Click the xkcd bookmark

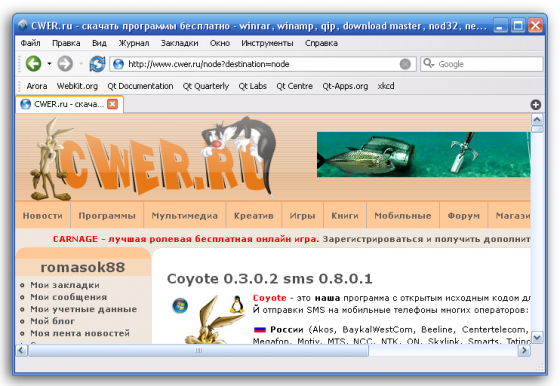(386, 86)
